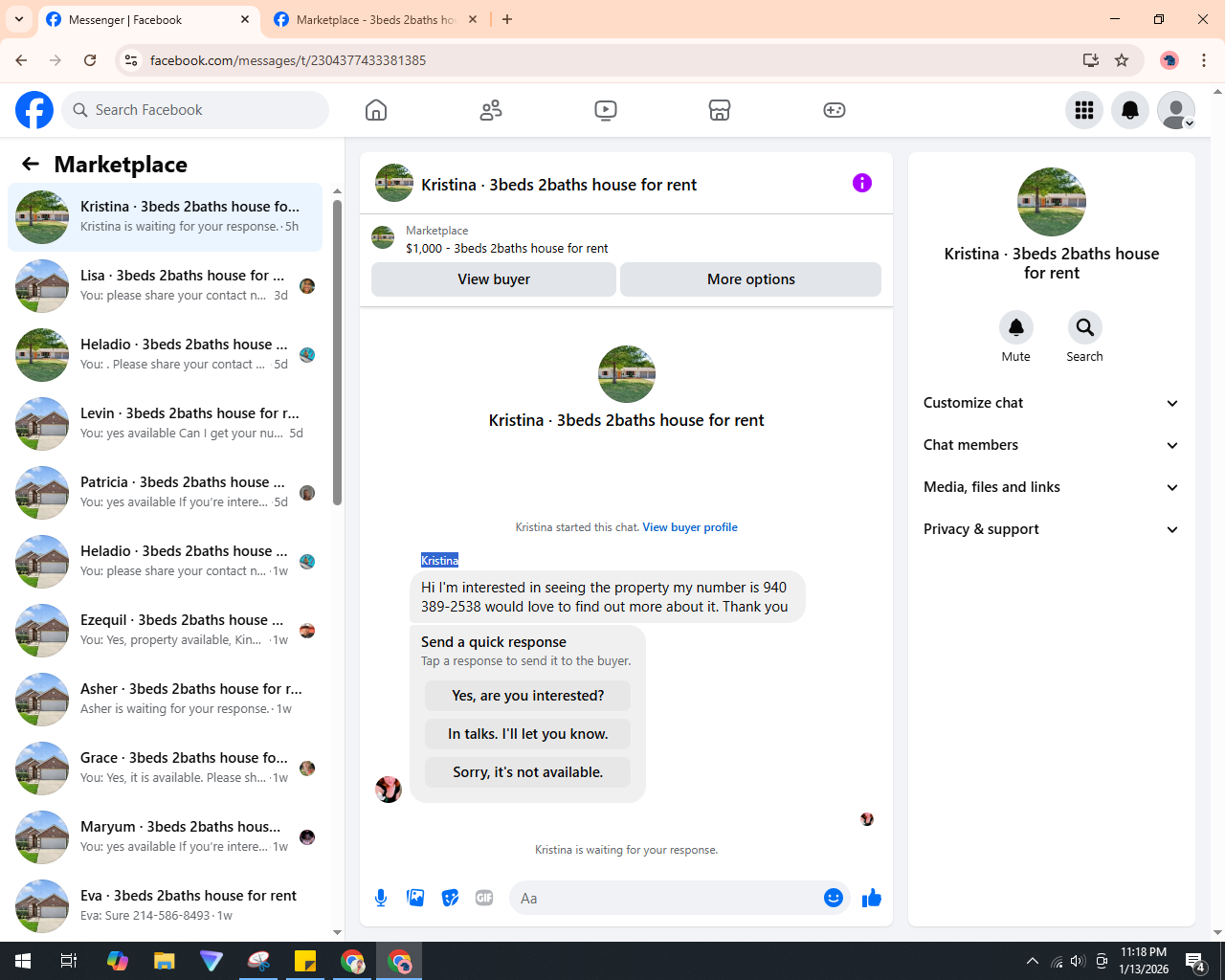View site information icon in address bar

131,60
